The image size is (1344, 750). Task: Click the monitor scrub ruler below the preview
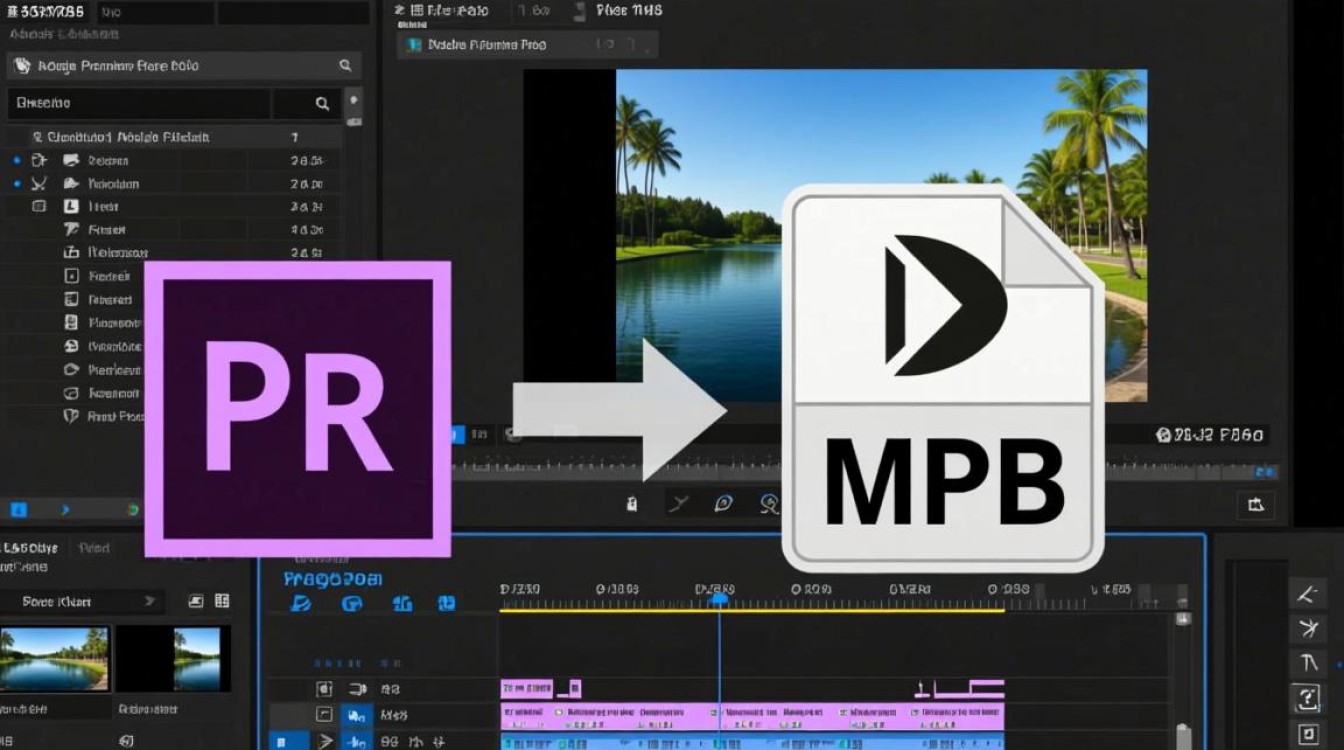(864, 468)
